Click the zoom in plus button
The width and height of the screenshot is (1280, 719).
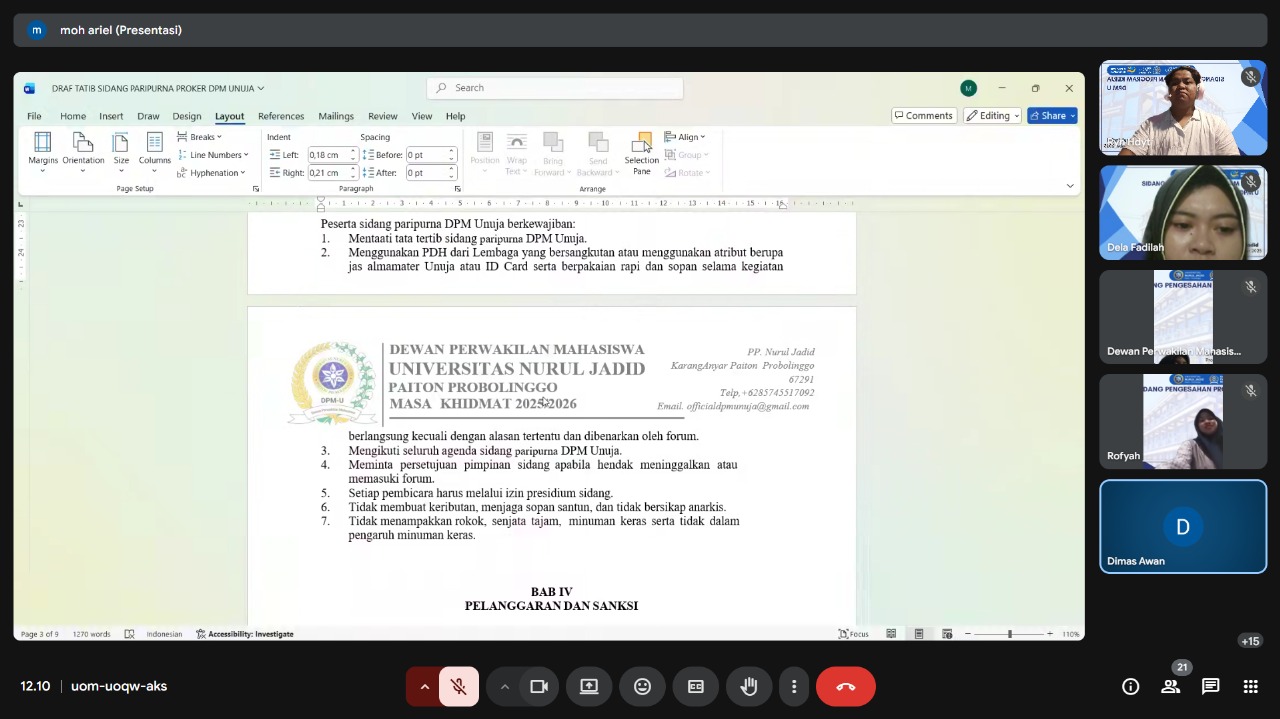(x=1050, y=634)
